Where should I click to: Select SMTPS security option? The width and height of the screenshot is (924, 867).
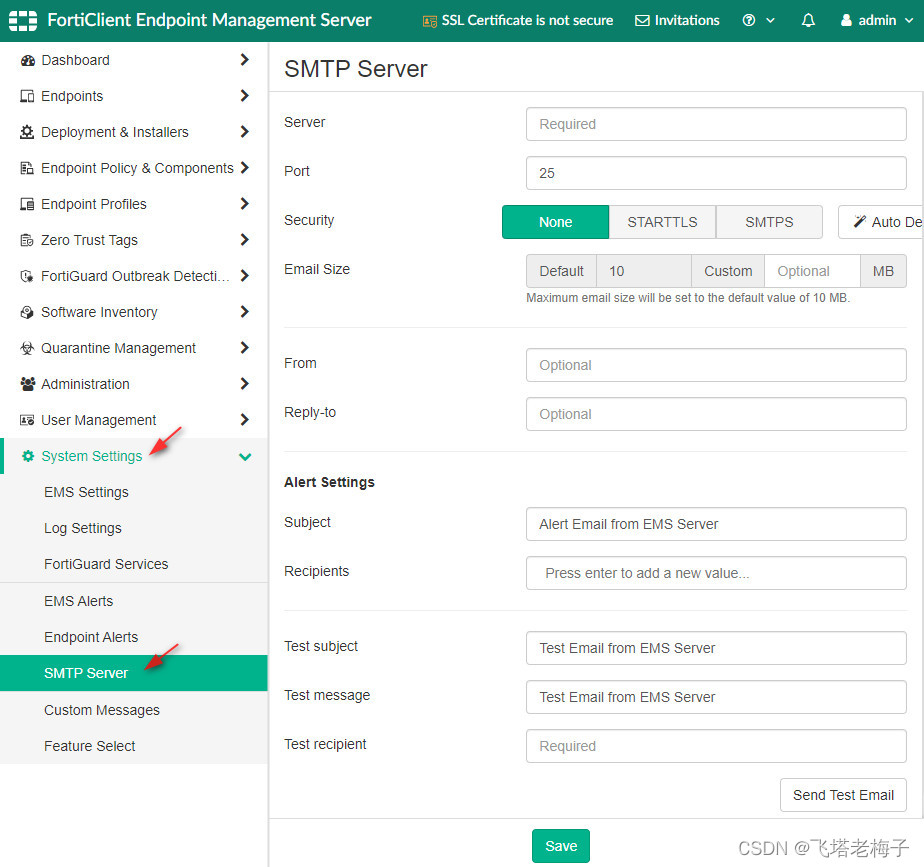(x=769, y=222)
